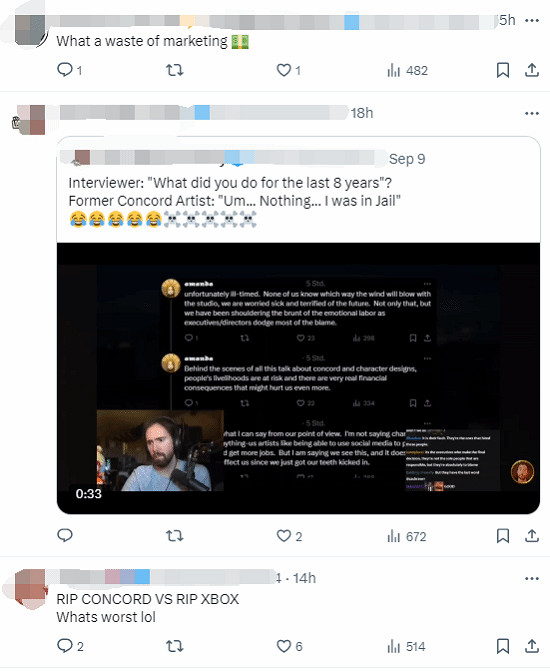Like the "RIP CONCORD VS RIP XBOX" tweet
The width and height of the screenshot is (550, 671).
(289, 646)
